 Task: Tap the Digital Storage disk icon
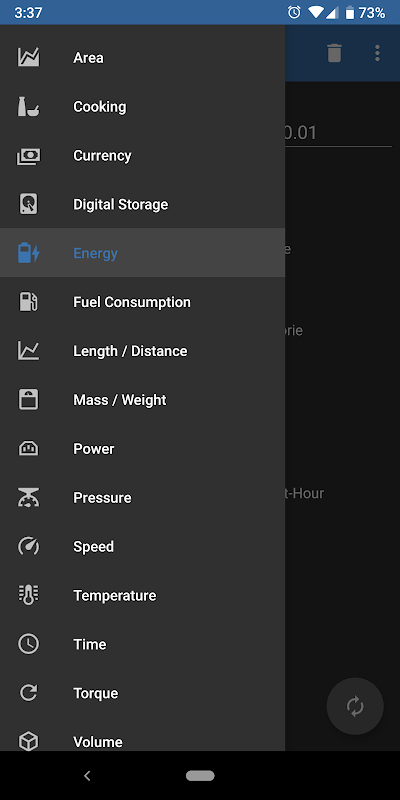(29, 205)
